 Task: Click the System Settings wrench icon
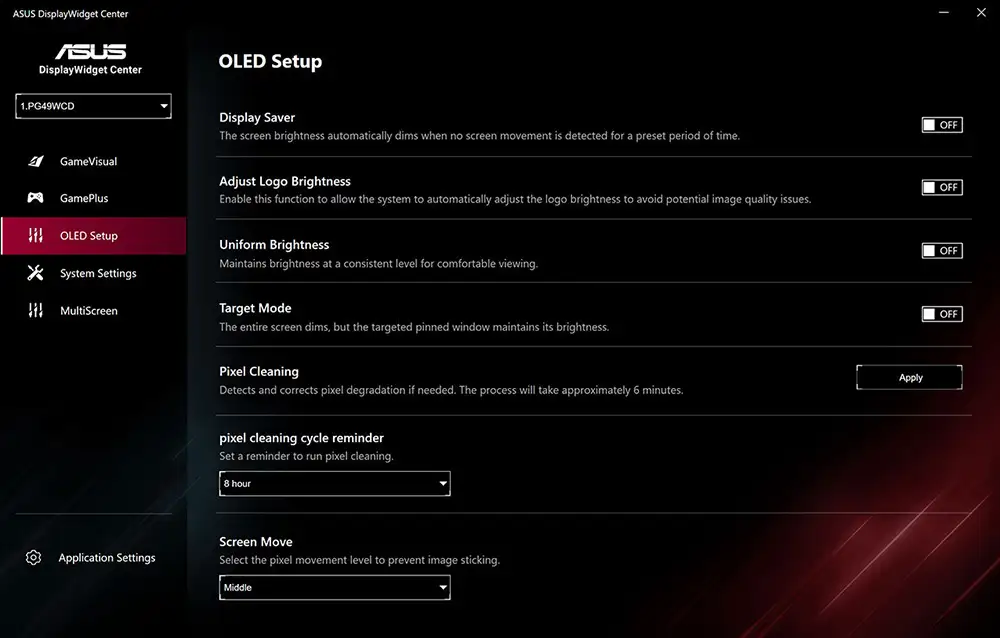[36, 273]
